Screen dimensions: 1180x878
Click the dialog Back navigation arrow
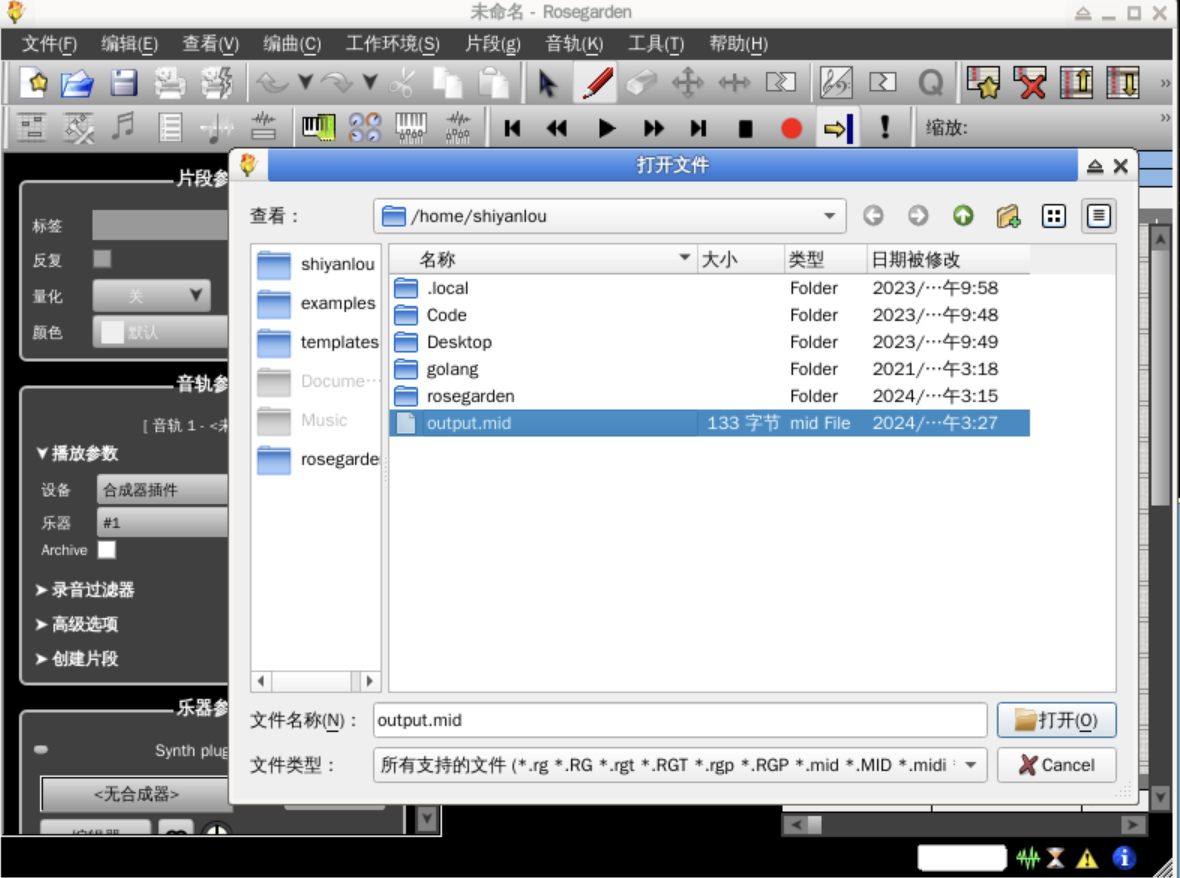pyautogui.click(x=873, y=217)
